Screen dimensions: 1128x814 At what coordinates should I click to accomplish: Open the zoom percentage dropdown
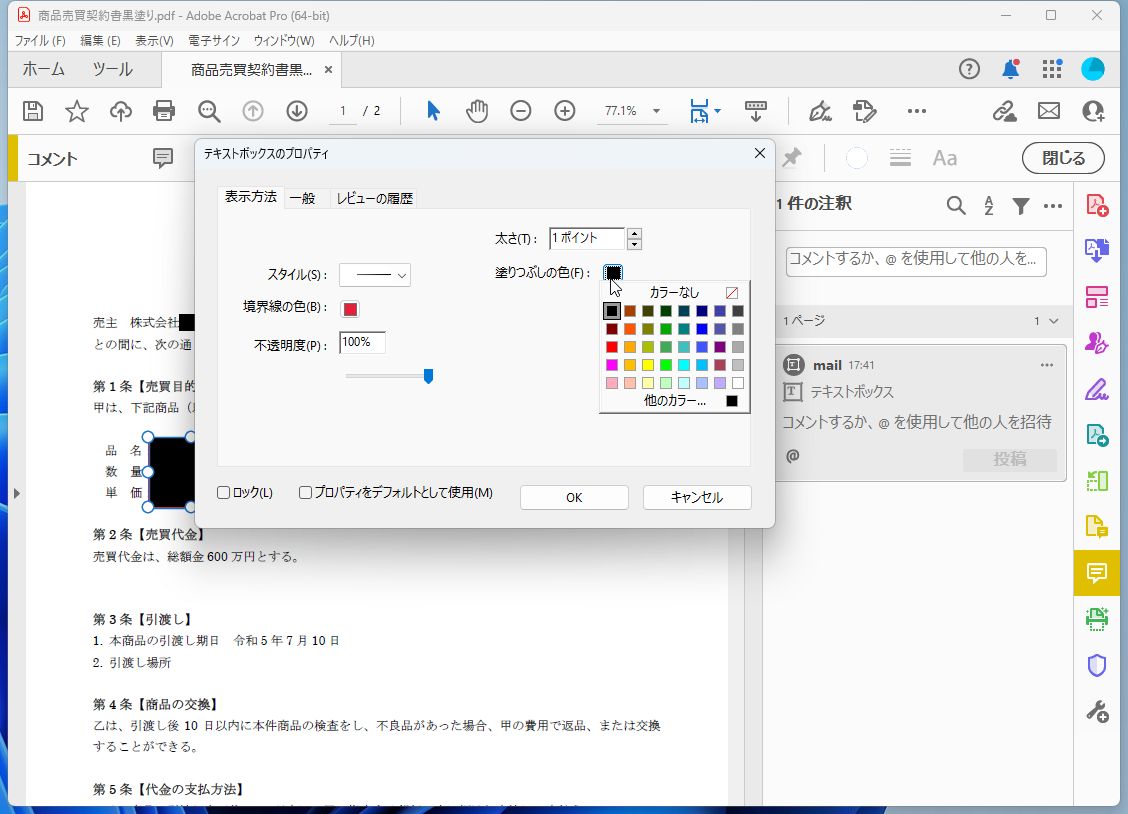coord(656,111)
